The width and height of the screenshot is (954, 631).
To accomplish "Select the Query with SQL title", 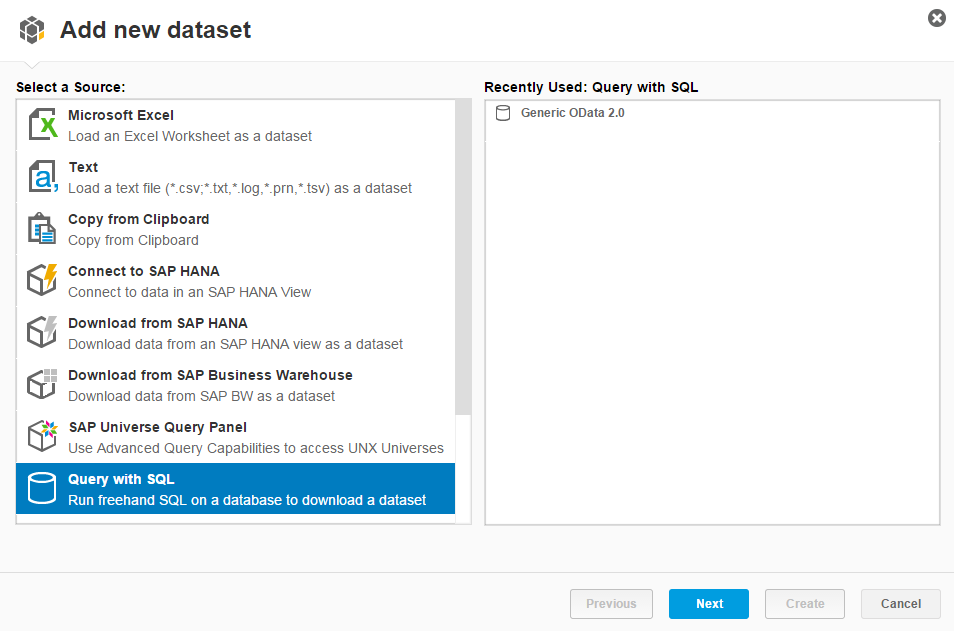I will [x=121, y=479].
